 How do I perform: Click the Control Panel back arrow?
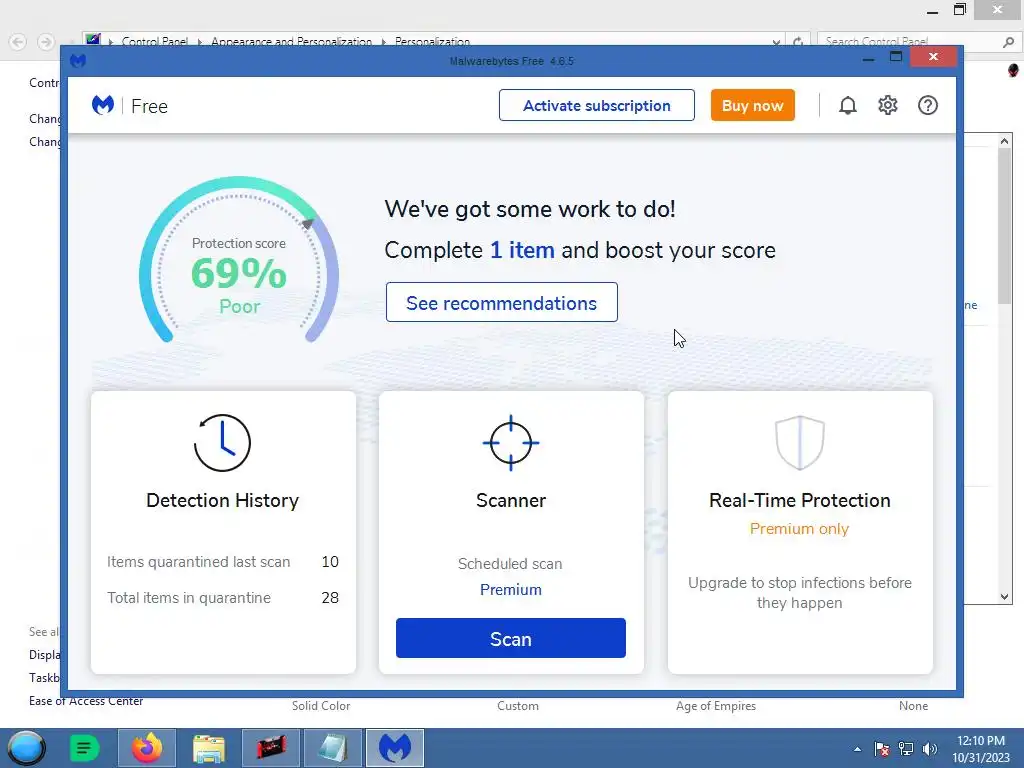coord(18,42)
